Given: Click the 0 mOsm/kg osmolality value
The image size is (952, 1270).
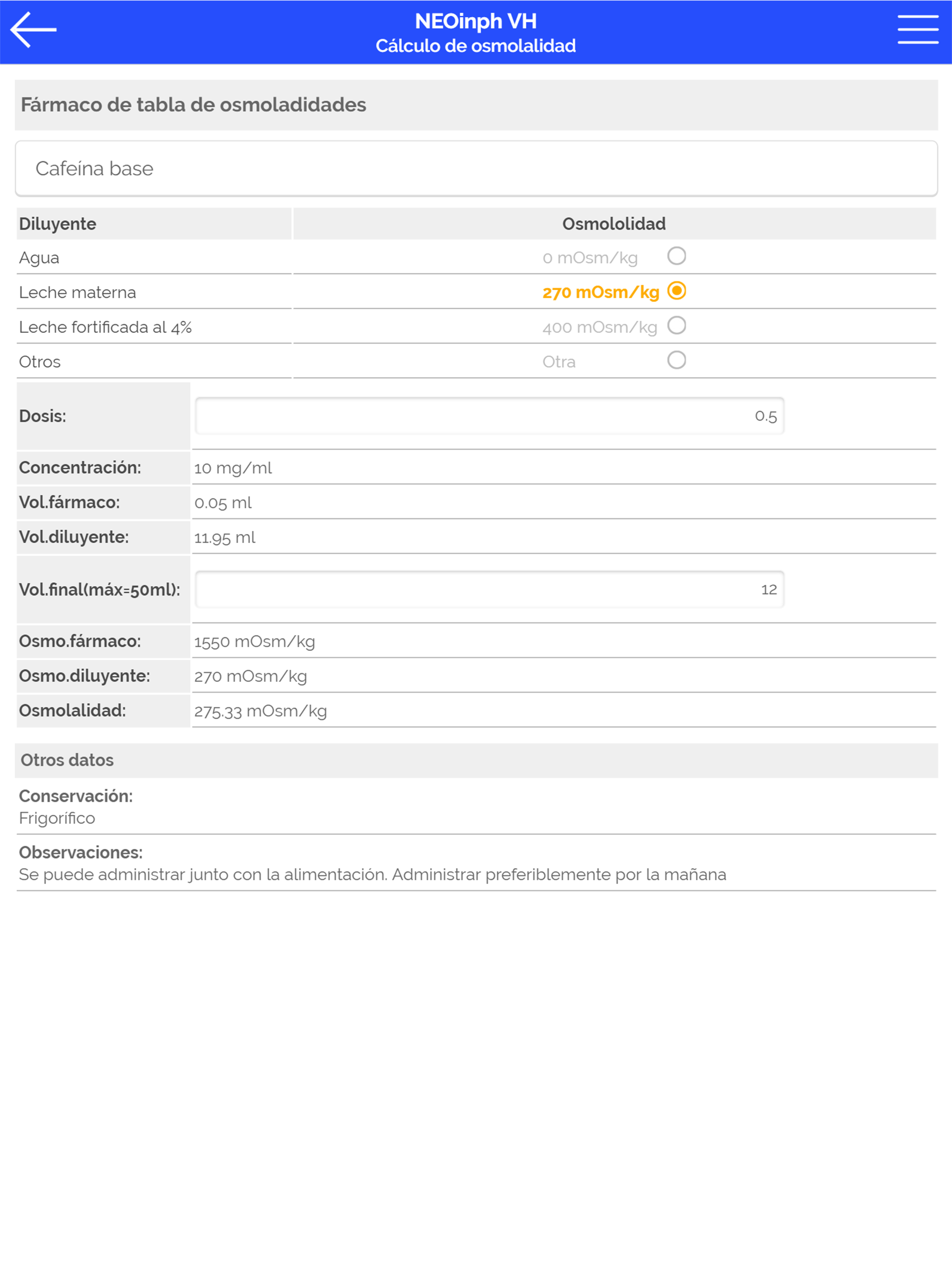Looking at the screenshot, I should 590,258.
